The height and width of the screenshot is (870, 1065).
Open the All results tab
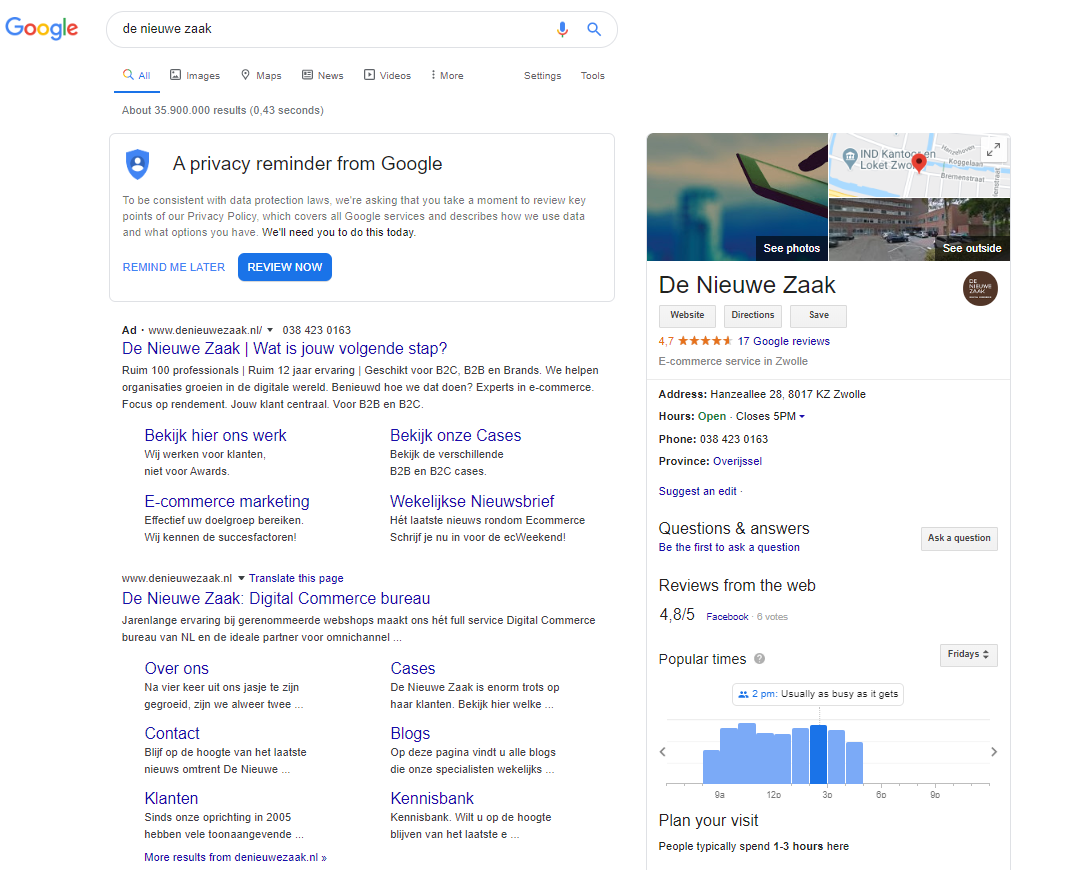137,75
